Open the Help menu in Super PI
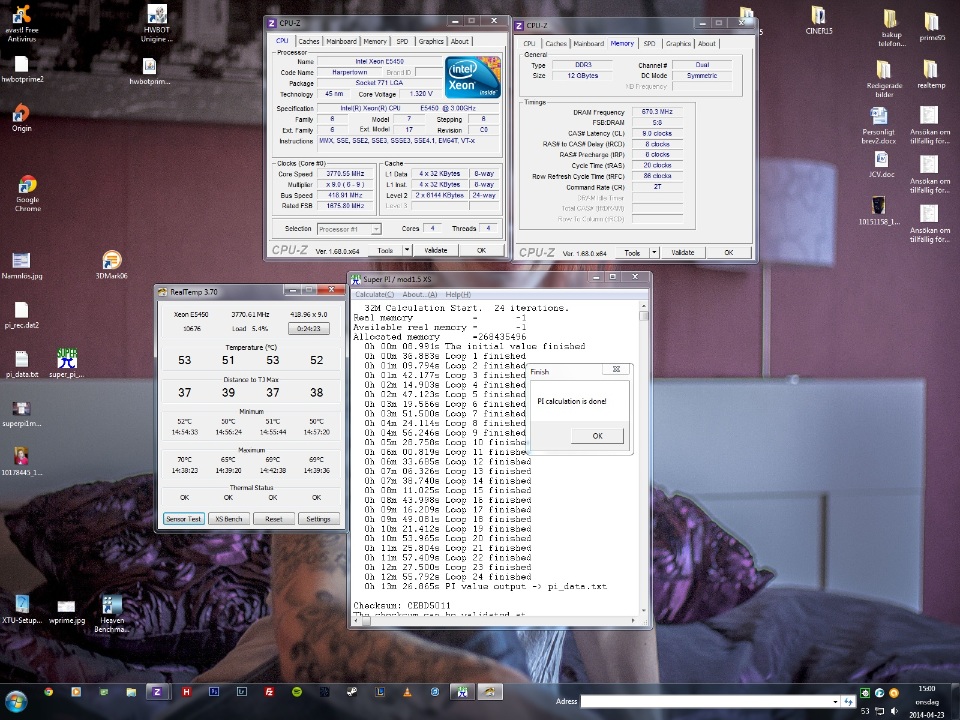 coord(458,294)
